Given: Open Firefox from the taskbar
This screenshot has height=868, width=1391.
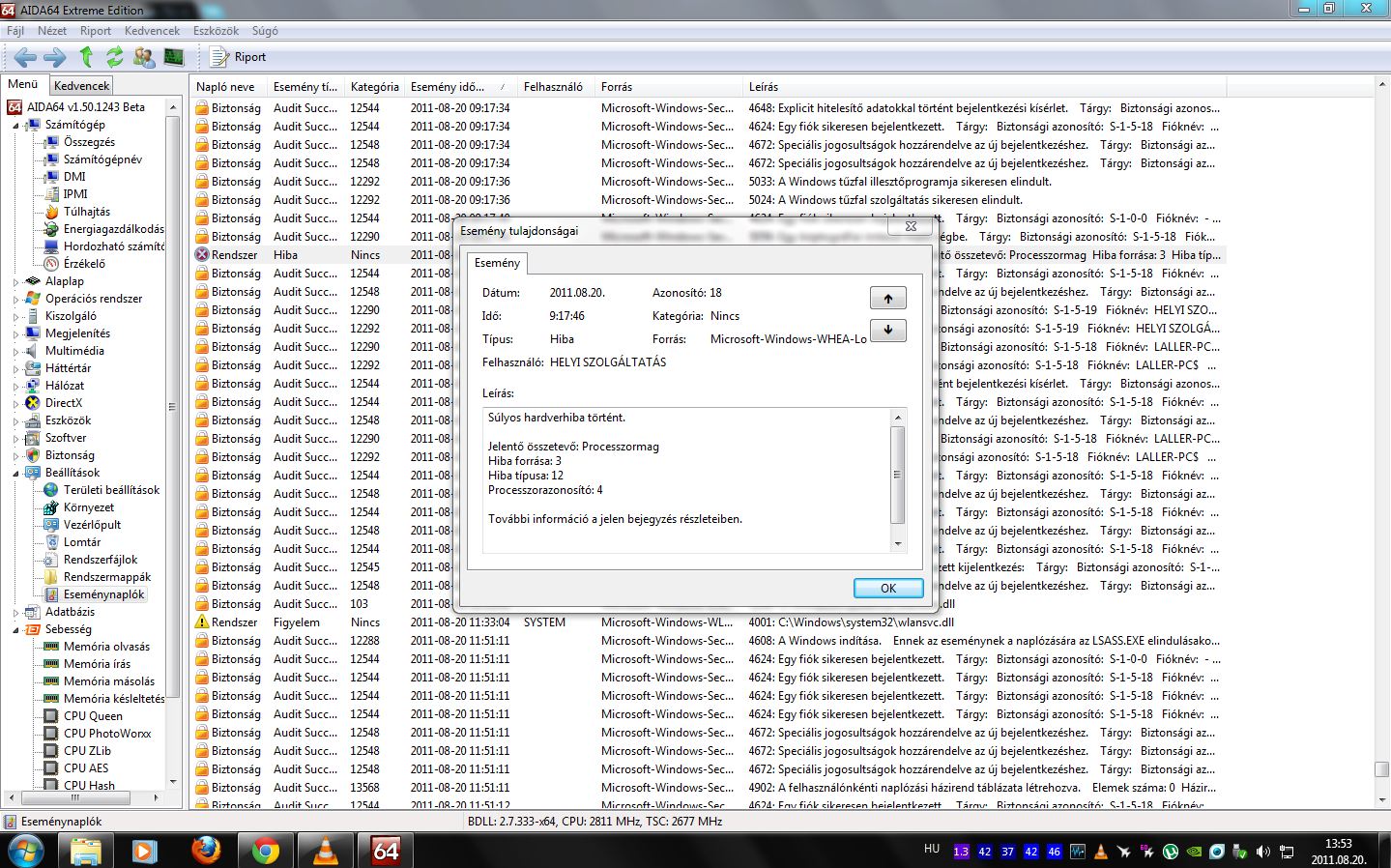Looking at the screenshot, I should 205,851.
